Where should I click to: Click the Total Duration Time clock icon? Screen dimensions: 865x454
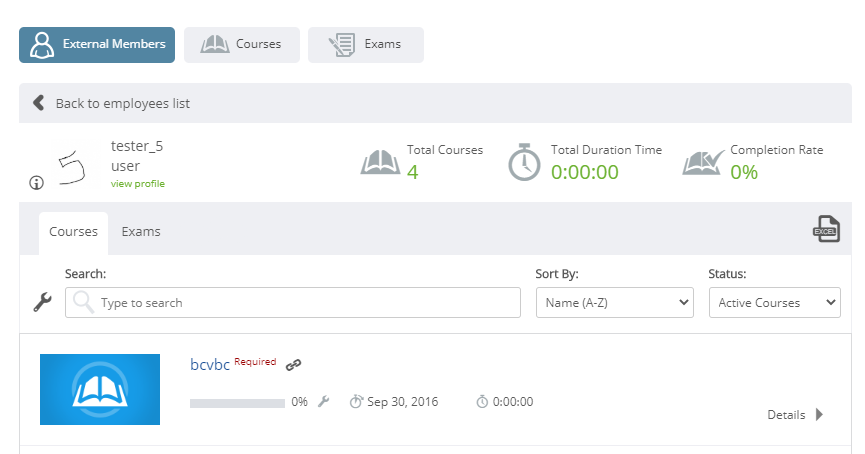point(524,162)
